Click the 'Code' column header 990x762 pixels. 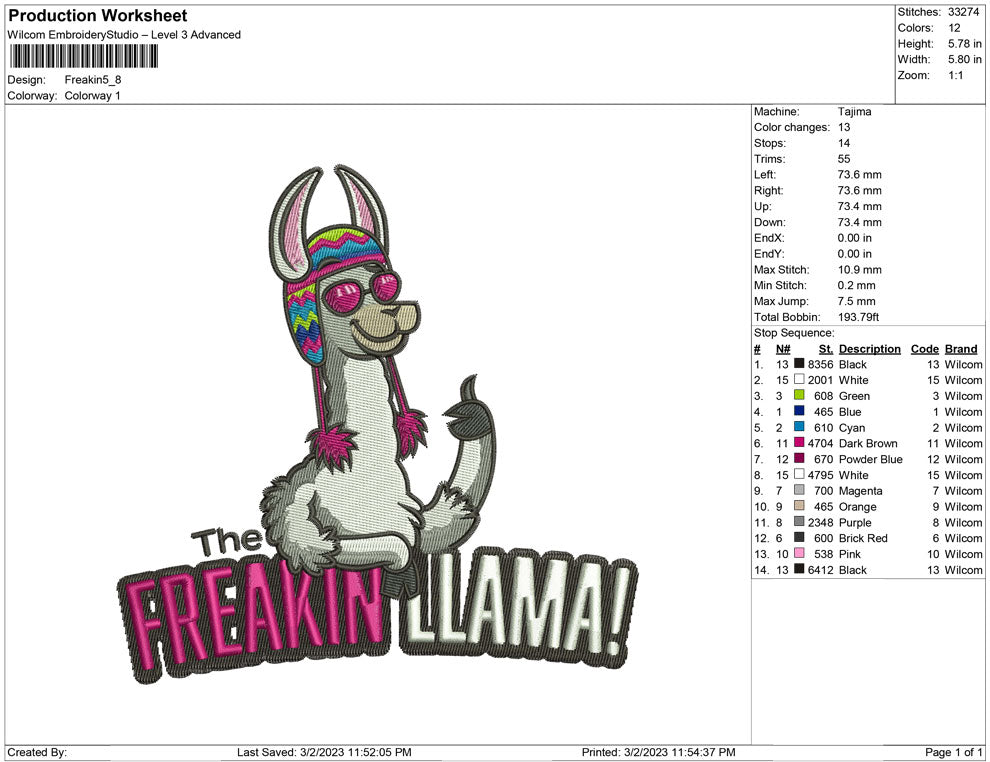click(924, 349)
